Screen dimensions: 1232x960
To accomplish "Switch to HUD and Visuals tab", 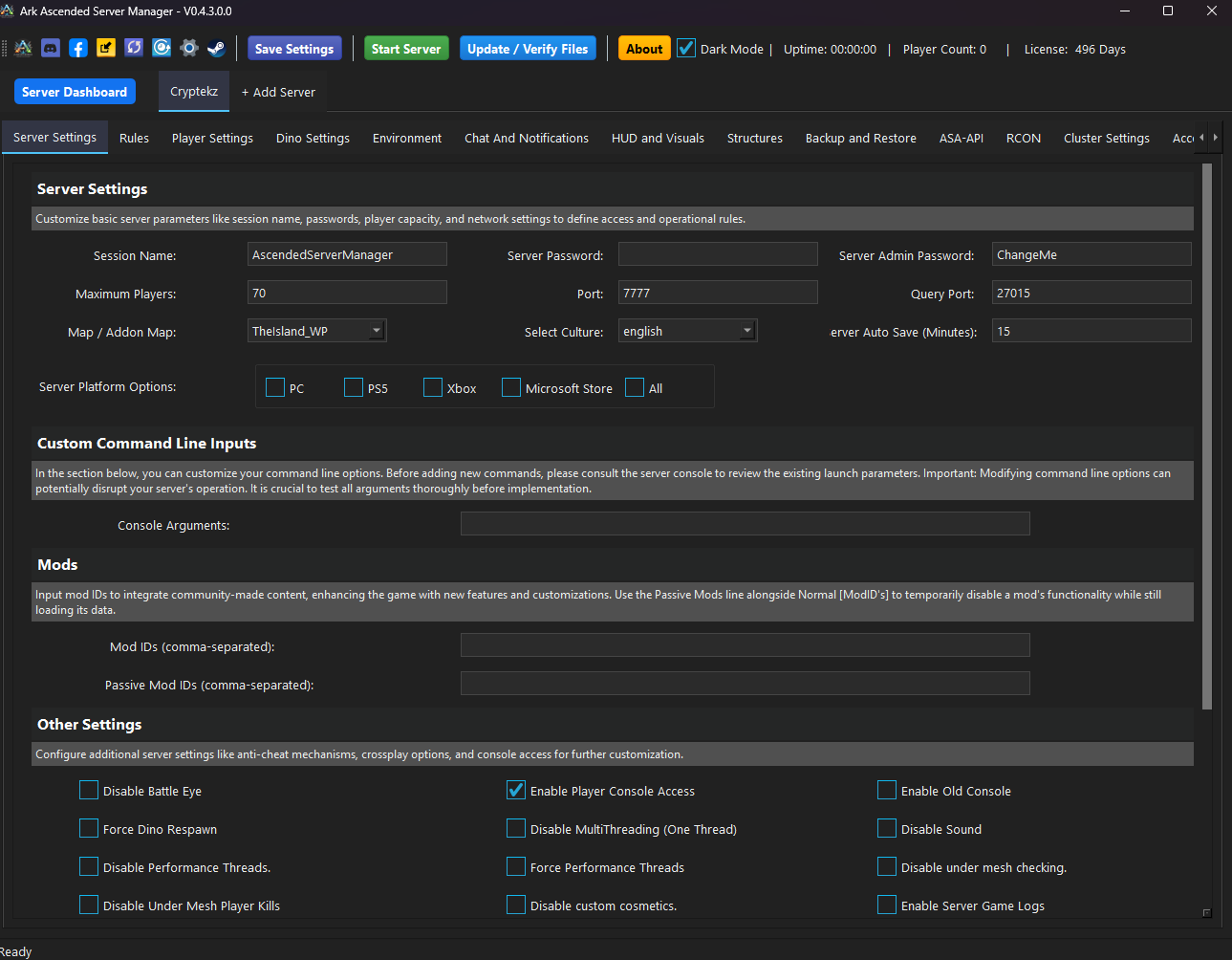I will (658, 138).
